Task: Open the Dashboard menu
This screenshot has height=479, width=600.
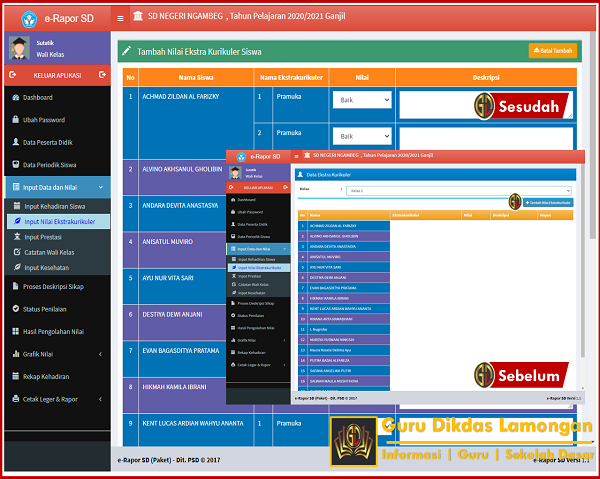Action: point(57,97)
